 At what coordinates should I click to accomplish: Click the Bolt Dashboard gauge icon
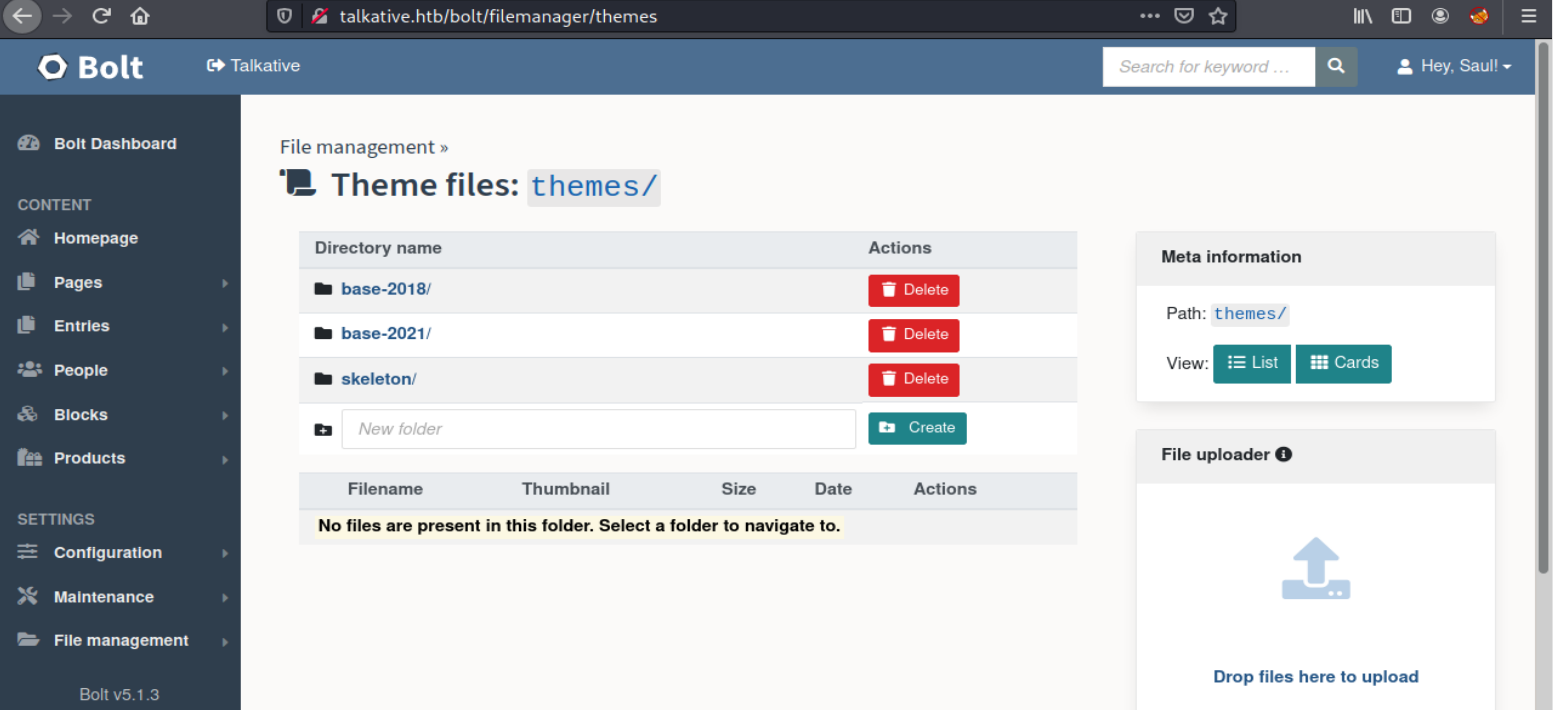coord(28,143)
